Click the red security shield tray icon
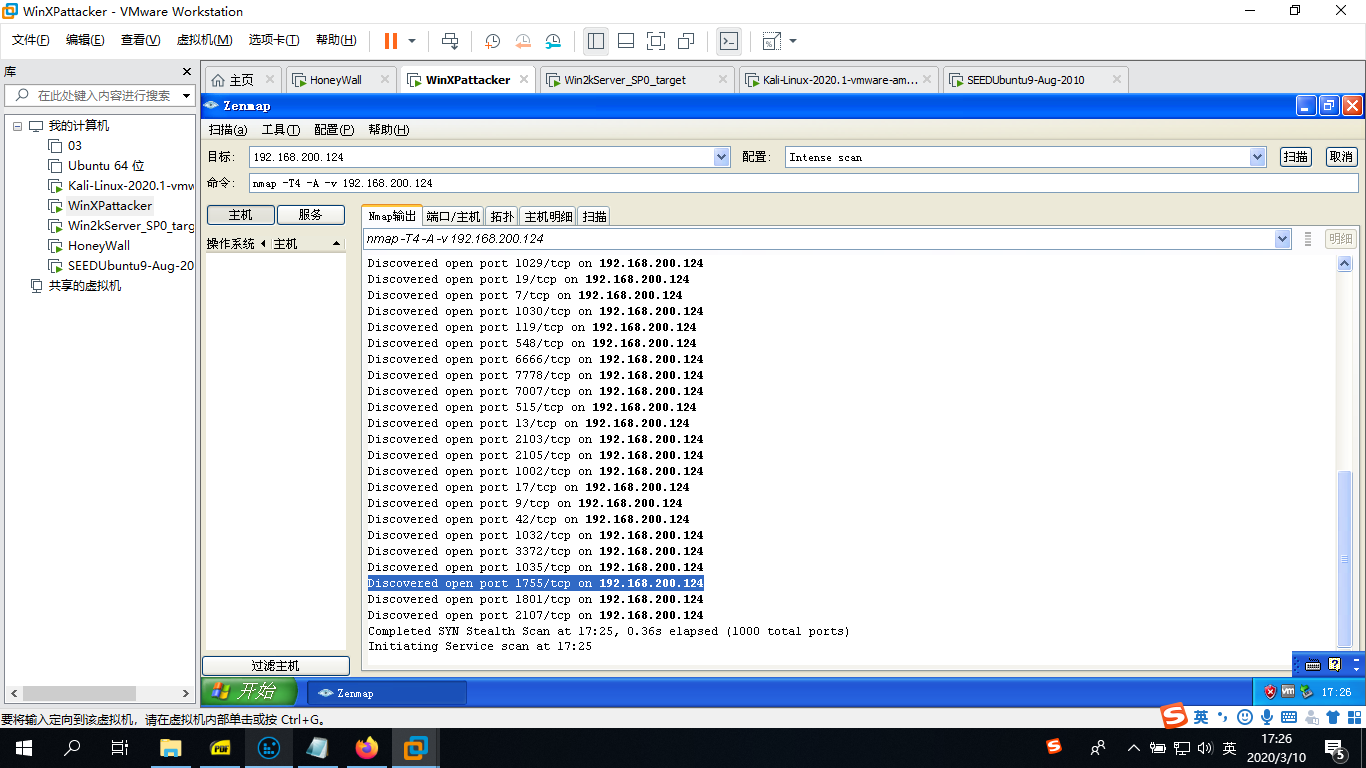1366x768 pixels. (x=1270, y=692)
